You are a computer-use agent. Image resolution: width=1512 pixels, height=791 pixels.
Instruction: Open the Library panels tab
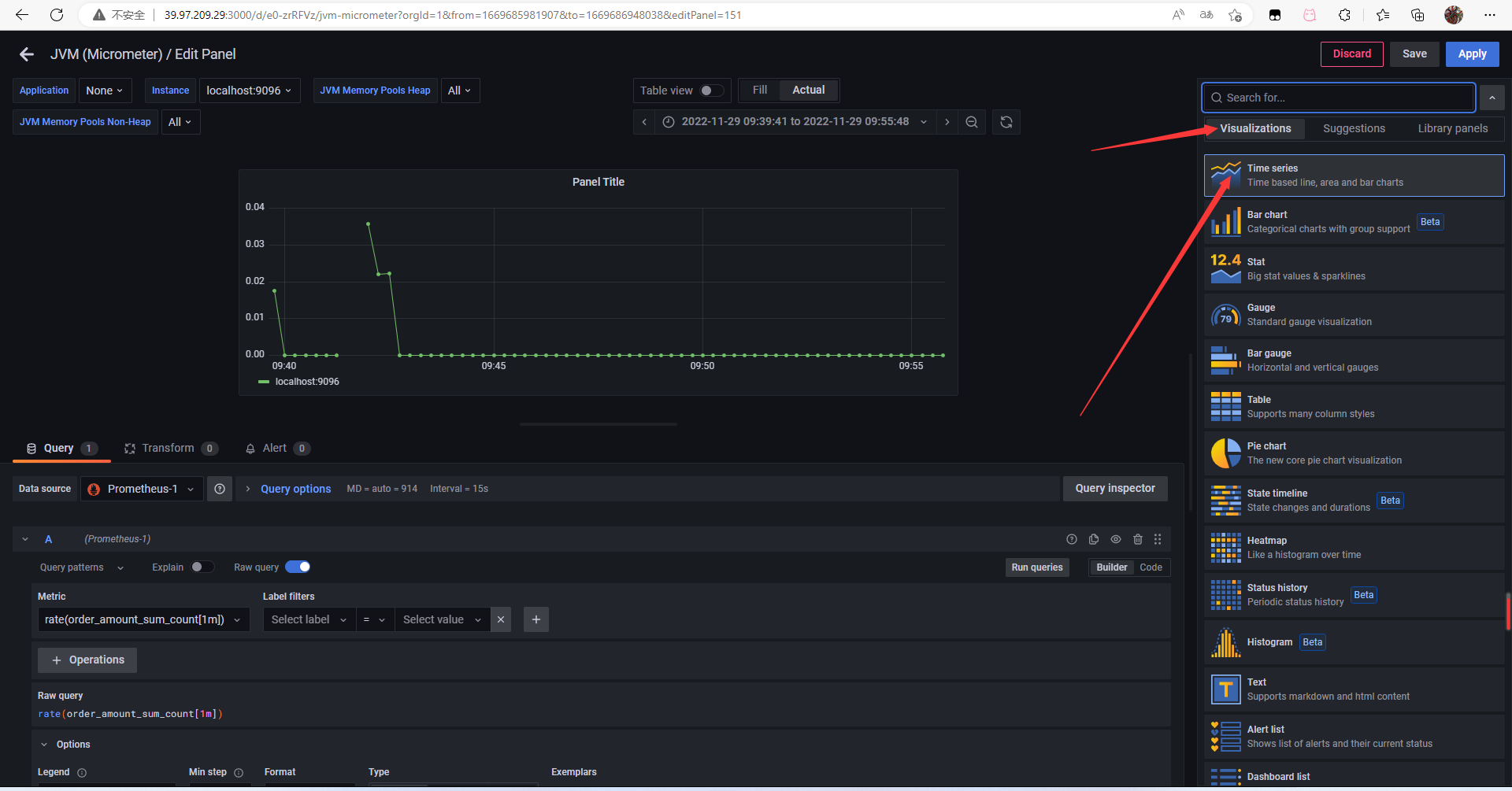tap(1453, 128)
